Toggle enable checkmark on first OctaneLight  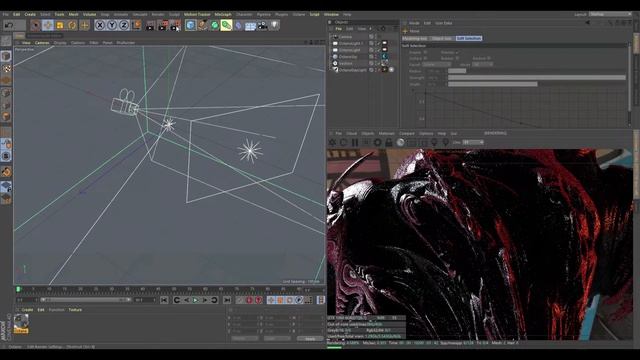pos(378,43)
